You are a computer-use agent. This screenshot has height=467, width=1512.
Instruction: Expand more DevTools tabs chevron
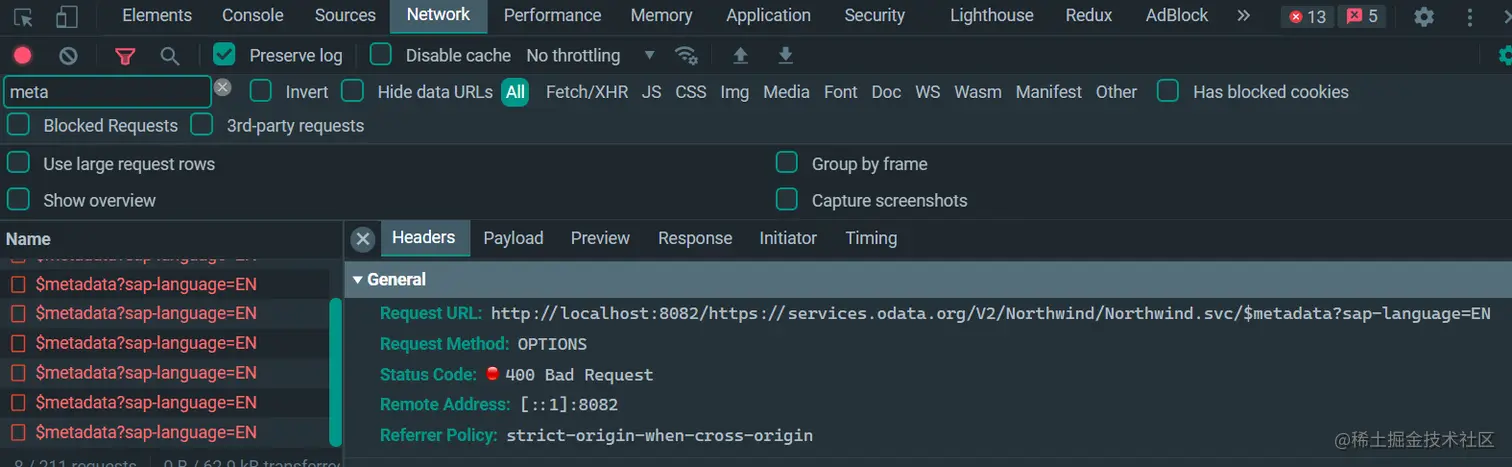(x=1243, y=16)
